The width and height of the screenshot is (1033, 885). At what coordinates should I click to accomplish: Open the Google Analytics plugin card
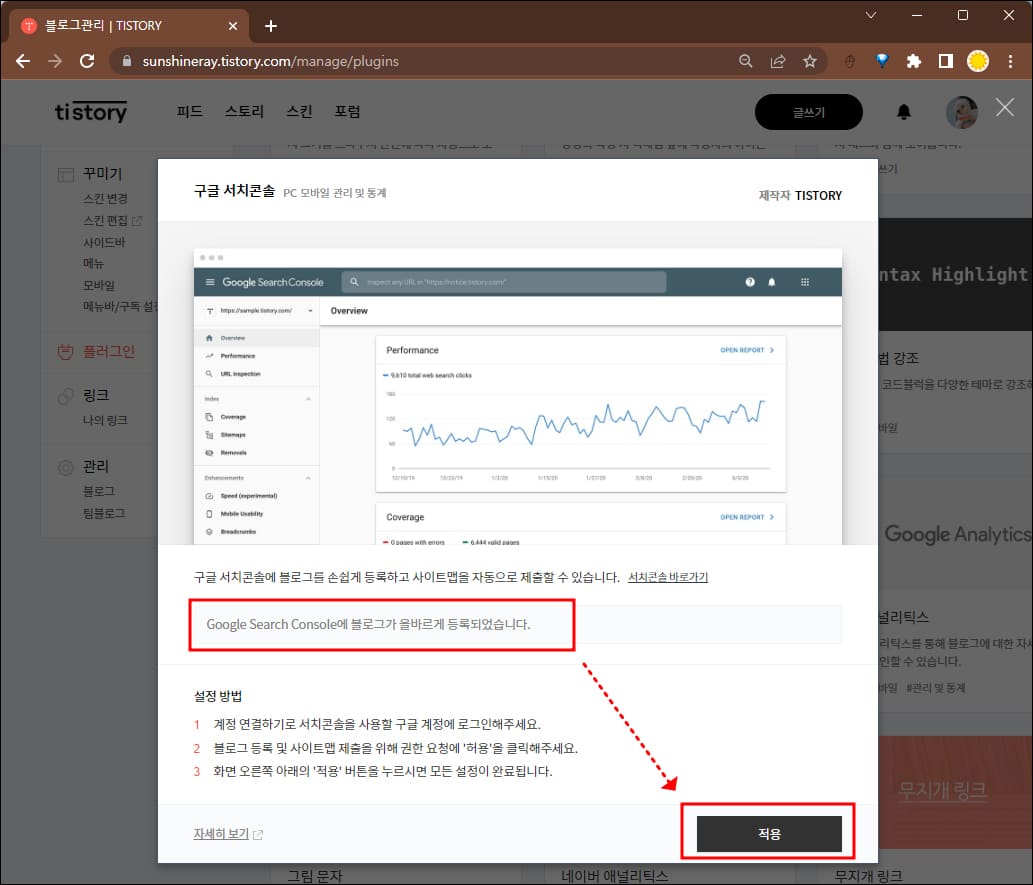point(956,534)
